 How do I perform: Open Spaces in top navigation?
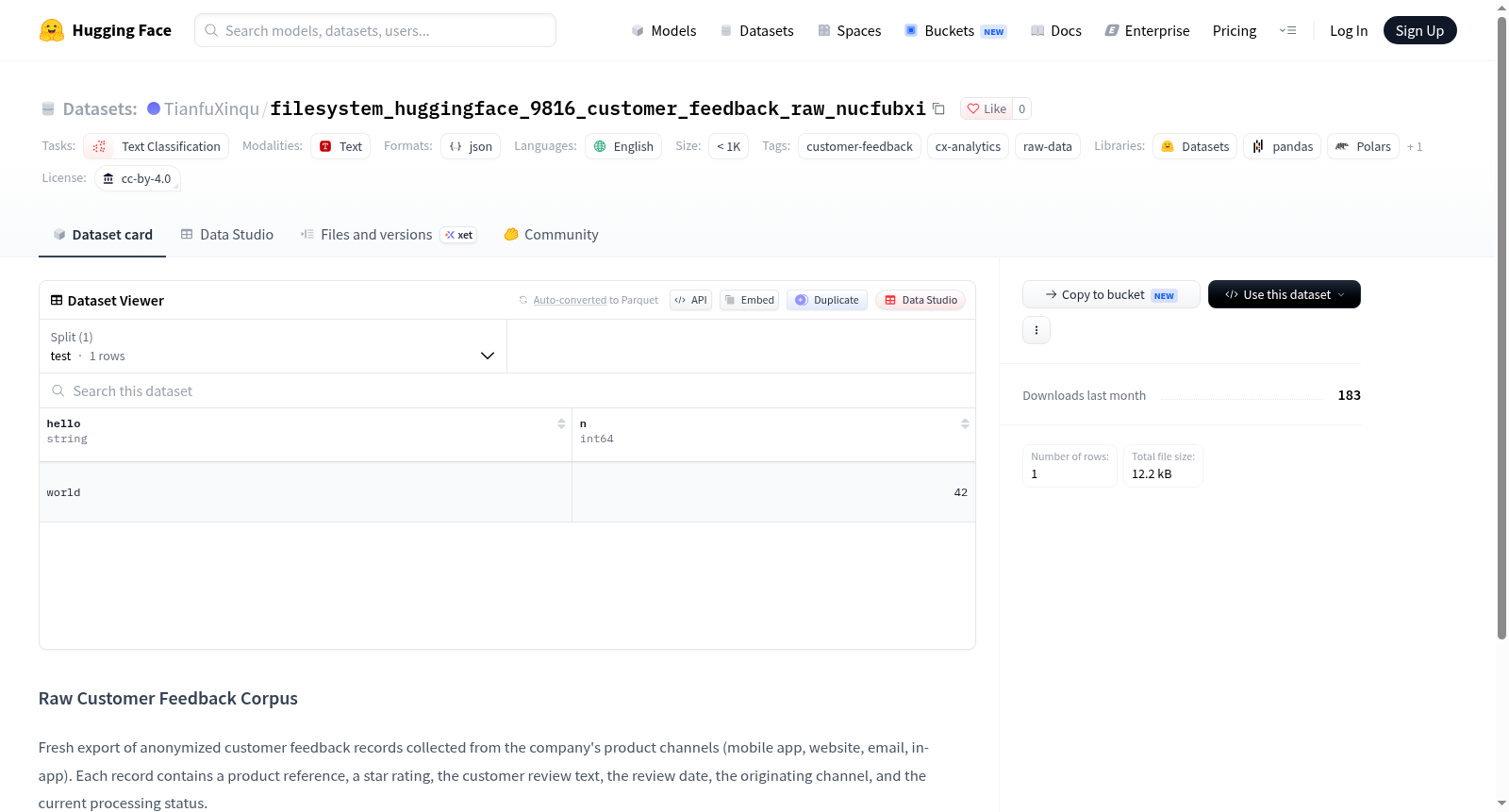click(x=849, y=30)
